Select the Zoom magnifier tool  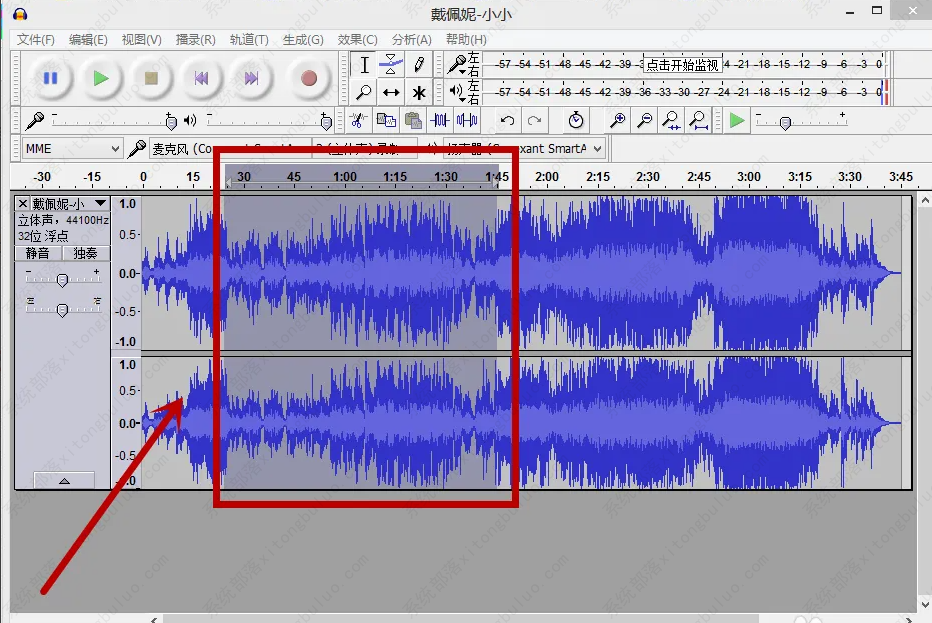(364, 92)
